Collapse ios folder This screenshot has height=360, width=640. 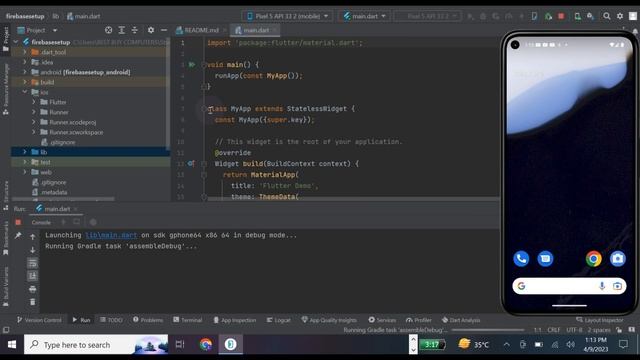[x=25, y=92]
